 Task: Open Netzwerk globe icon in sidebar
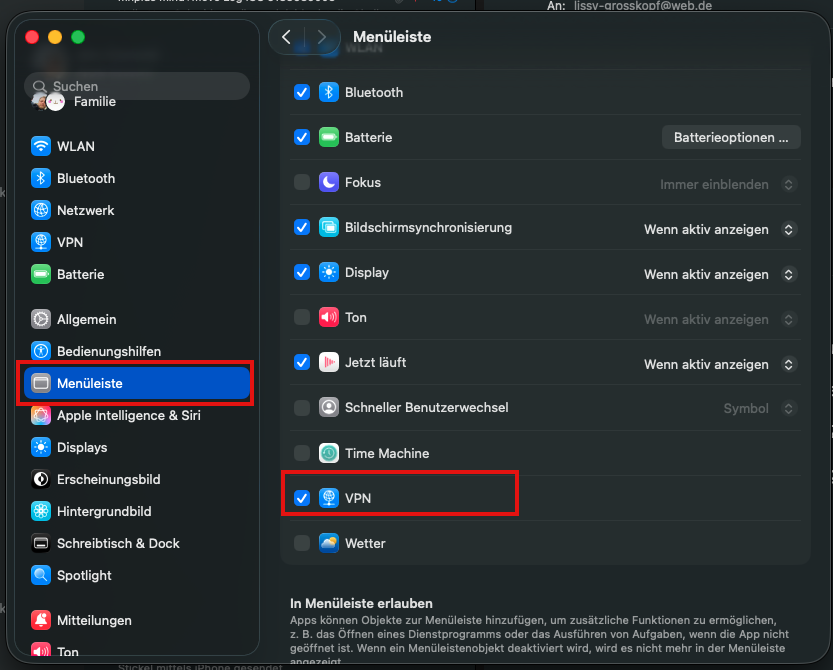[x=41, y=210]
